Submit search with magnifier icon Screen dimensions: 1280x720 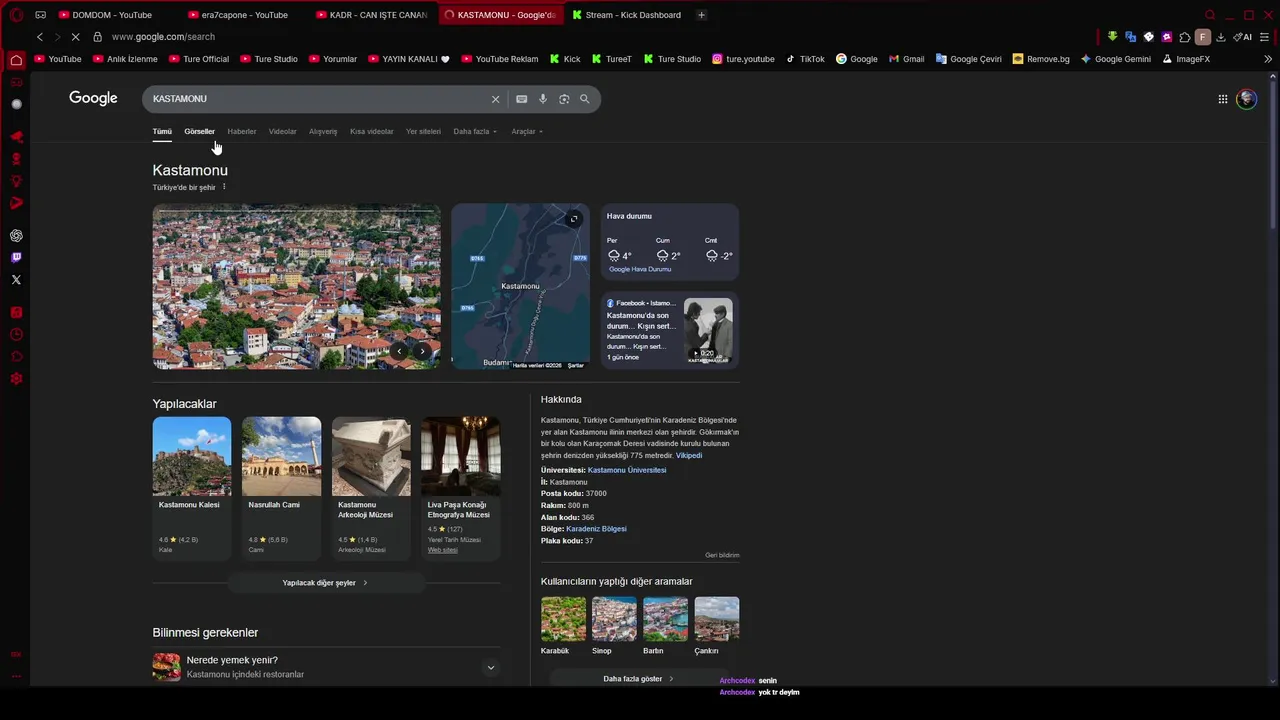click(x=585, y=99)
